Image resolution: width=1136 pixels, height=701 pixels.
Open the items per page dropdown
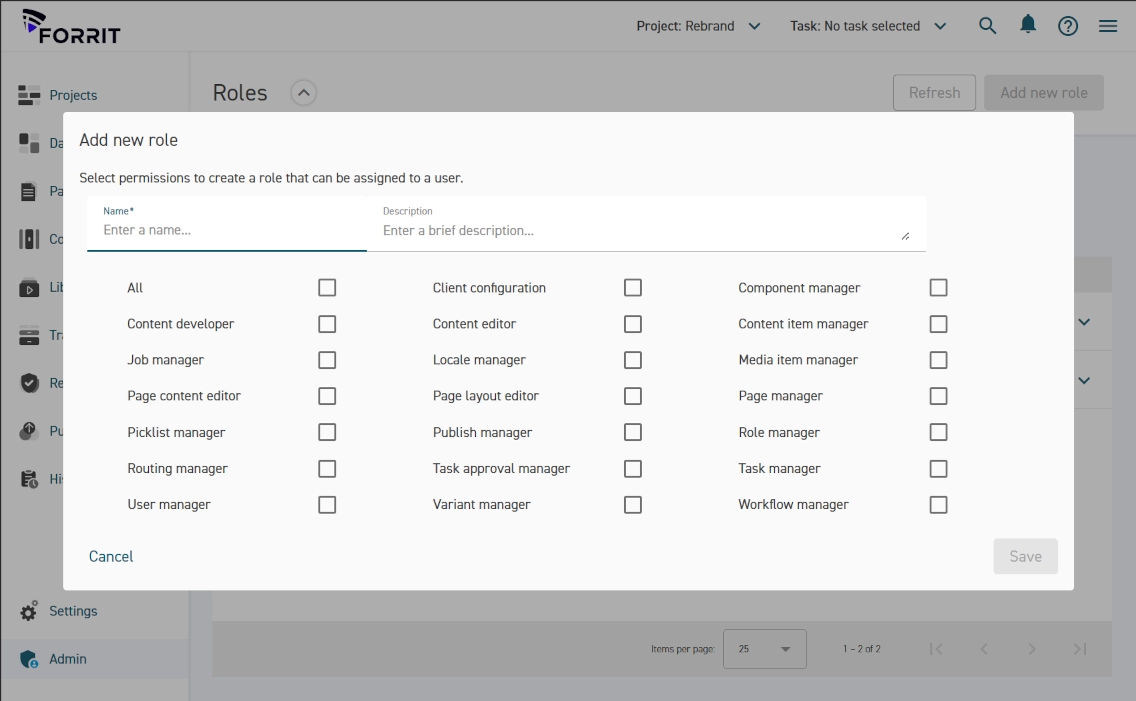click(x=764, y=649)
